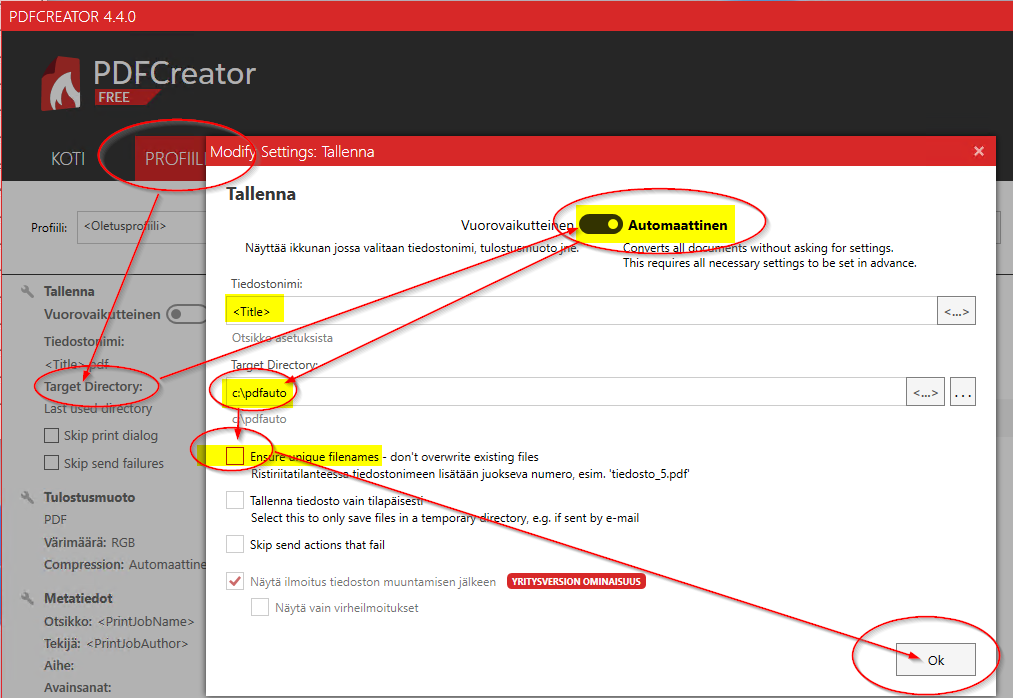1013x698 pixels.
Task: Open the Metatiedot section in left panel
Action: [78, 598]
